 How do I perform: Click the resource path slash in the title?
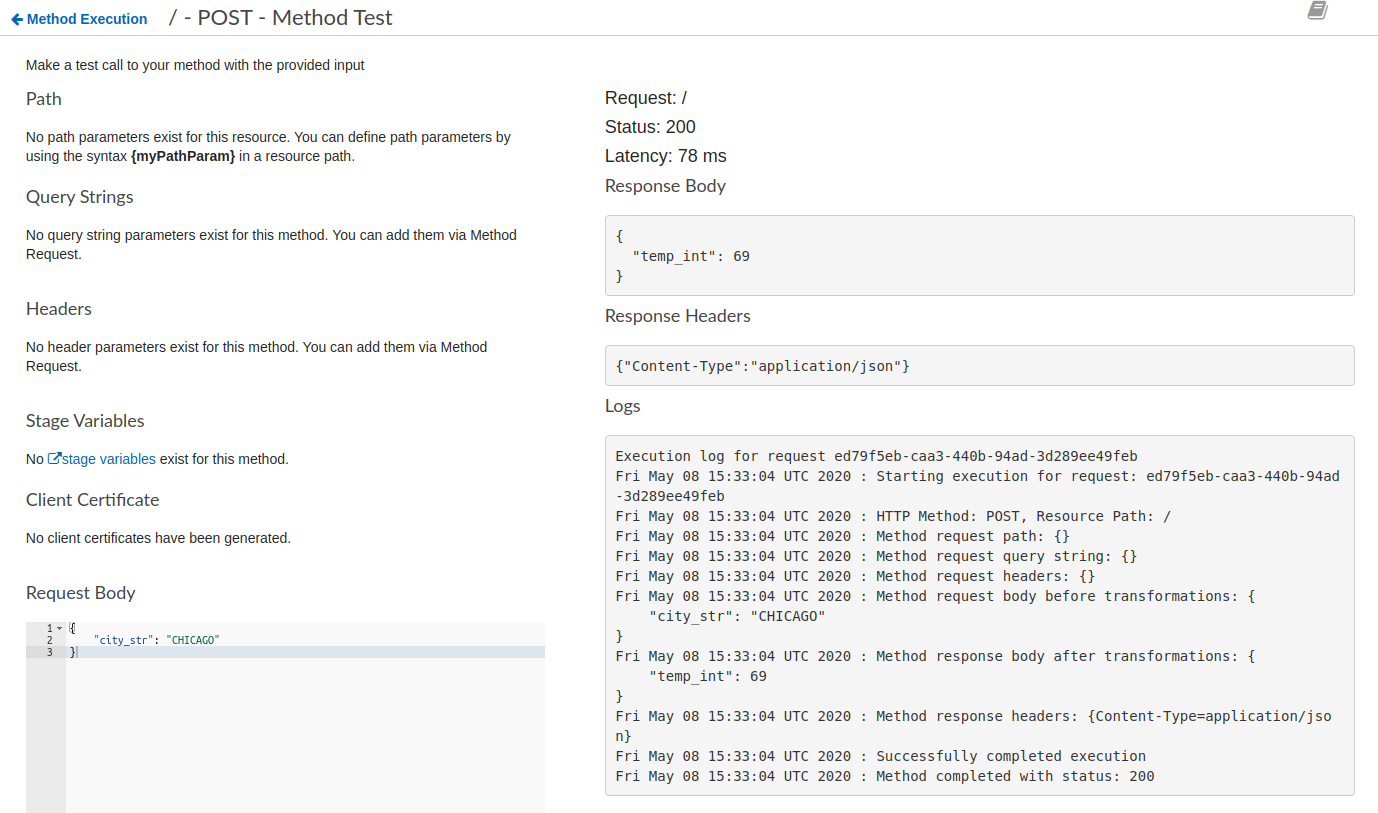172,18
